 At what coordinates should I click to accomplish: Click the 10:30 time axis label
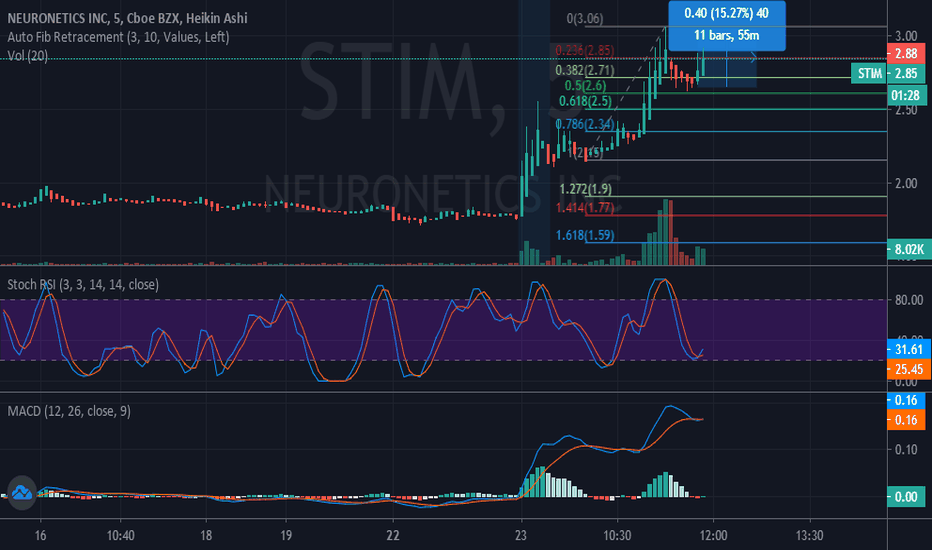click(617, 536)
